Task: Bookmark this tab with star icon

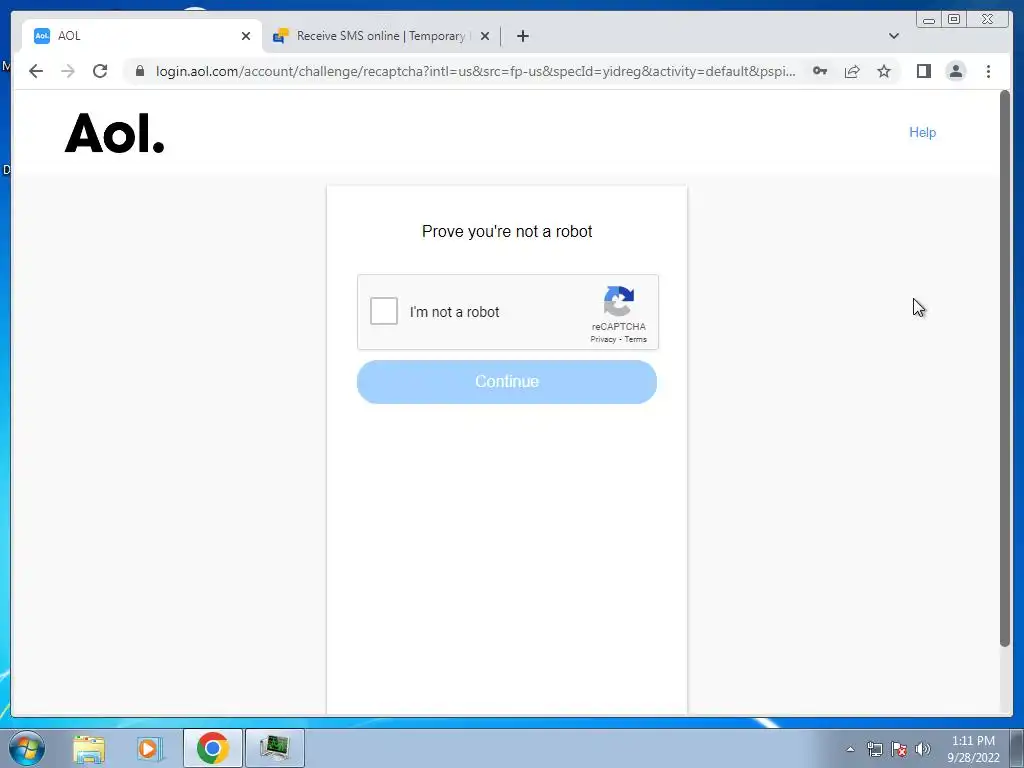Action: pyautogui.click(x=884, y=71)
